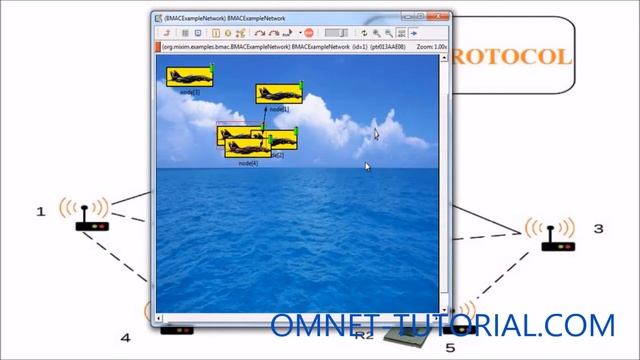This screenshot has height=360, width=640.
Task: Click the Run simulation arrow icon
Action: tap(260, 33)
